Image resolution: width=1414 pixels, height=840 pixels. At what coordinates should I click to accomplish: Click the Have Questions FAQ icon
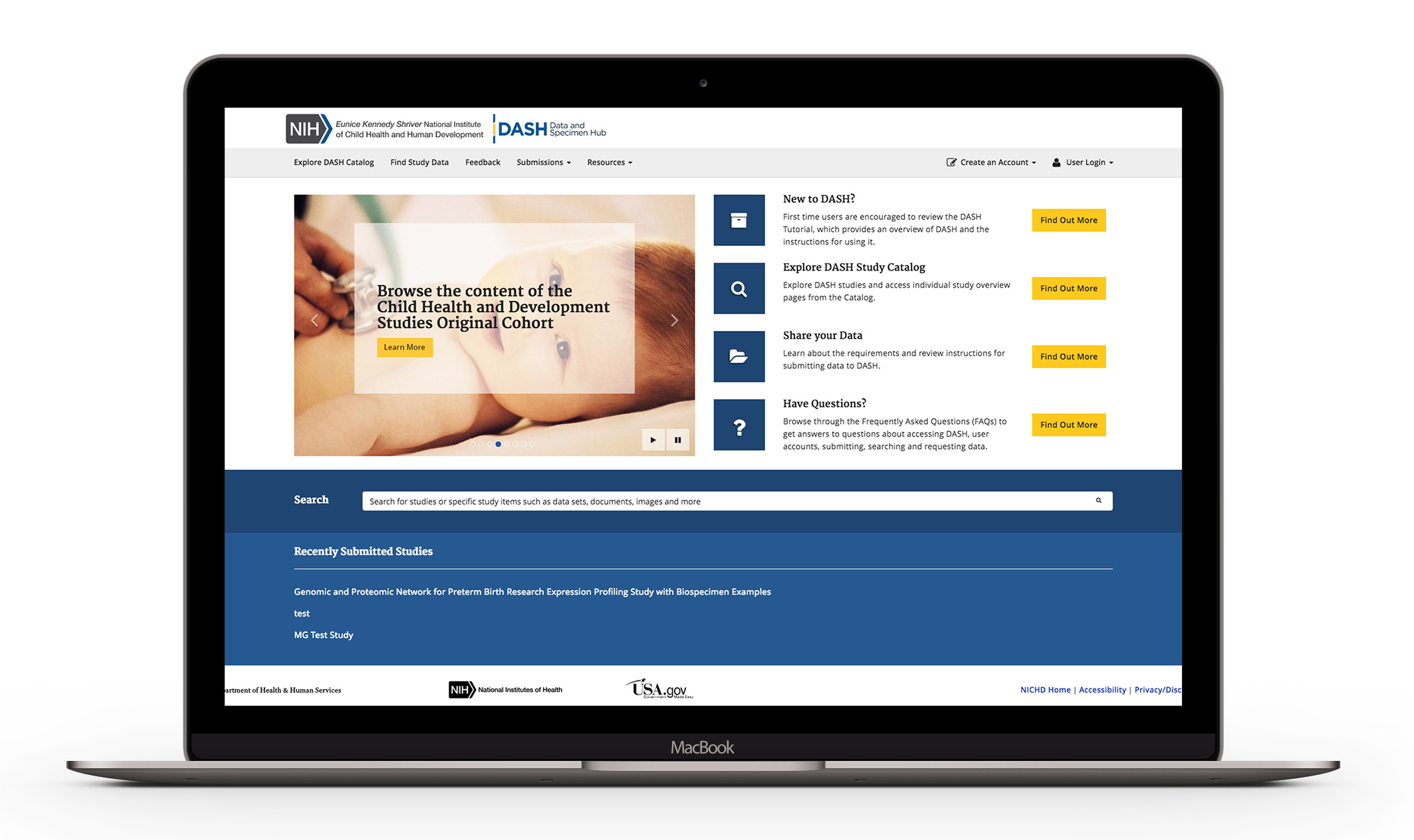coord(738,425)
